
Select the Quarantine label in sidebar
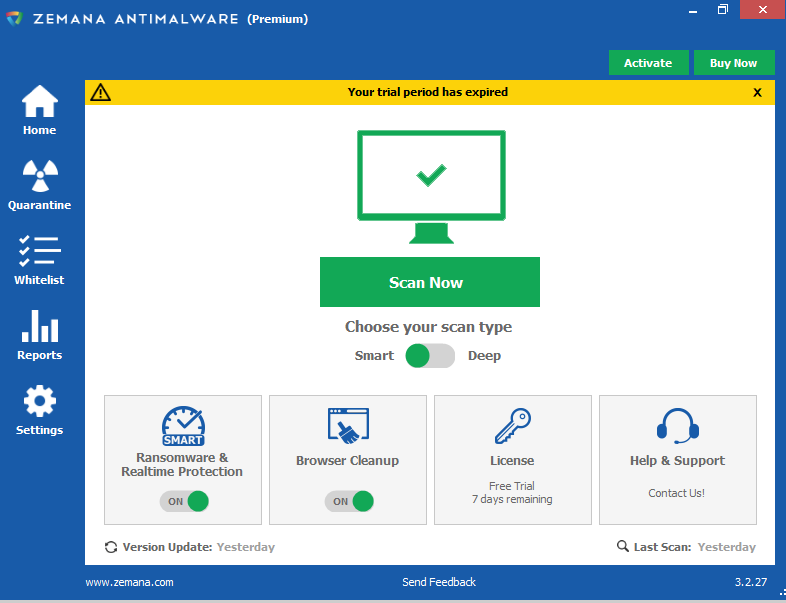coord(40,206)
